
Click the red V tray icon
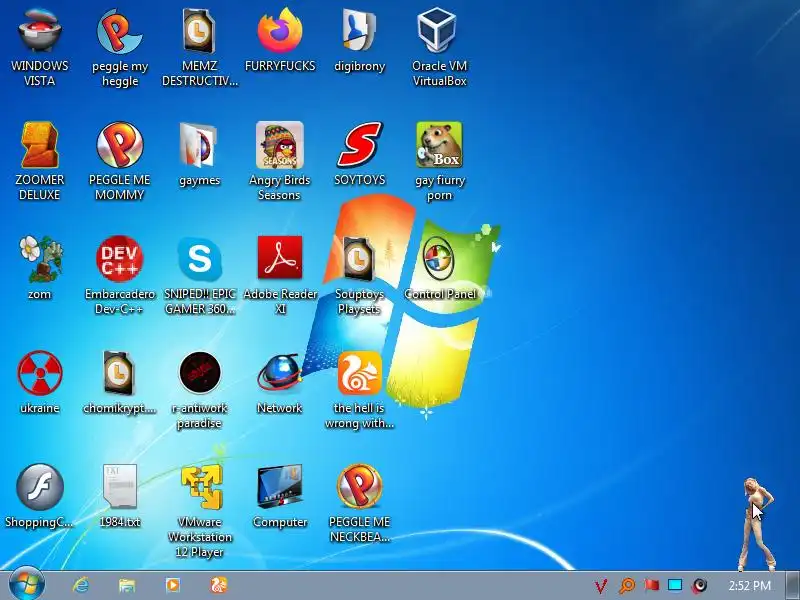click(x=602, y=586)
